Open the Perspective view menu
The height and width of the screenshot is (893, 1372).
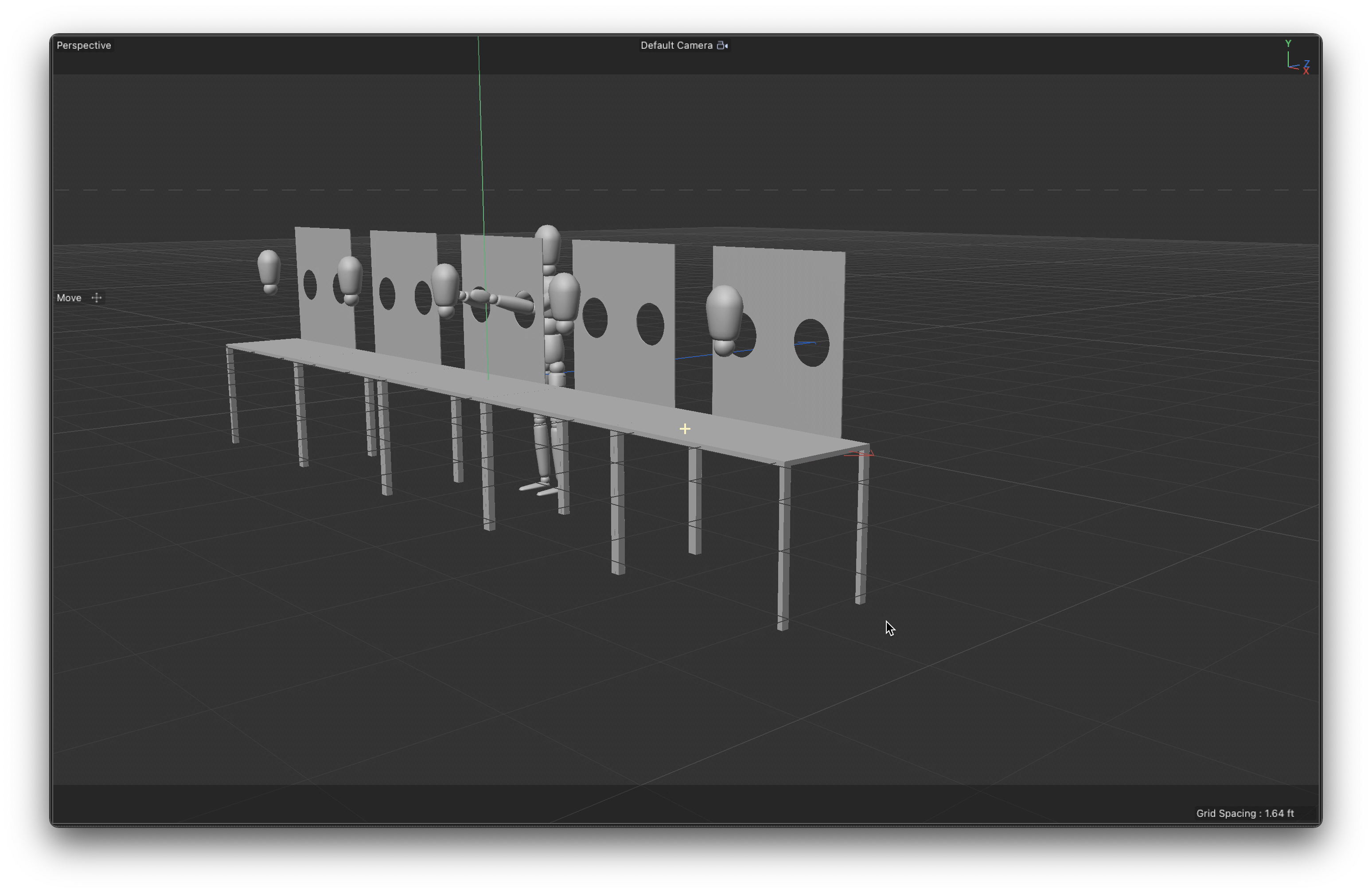coord(84,46)
